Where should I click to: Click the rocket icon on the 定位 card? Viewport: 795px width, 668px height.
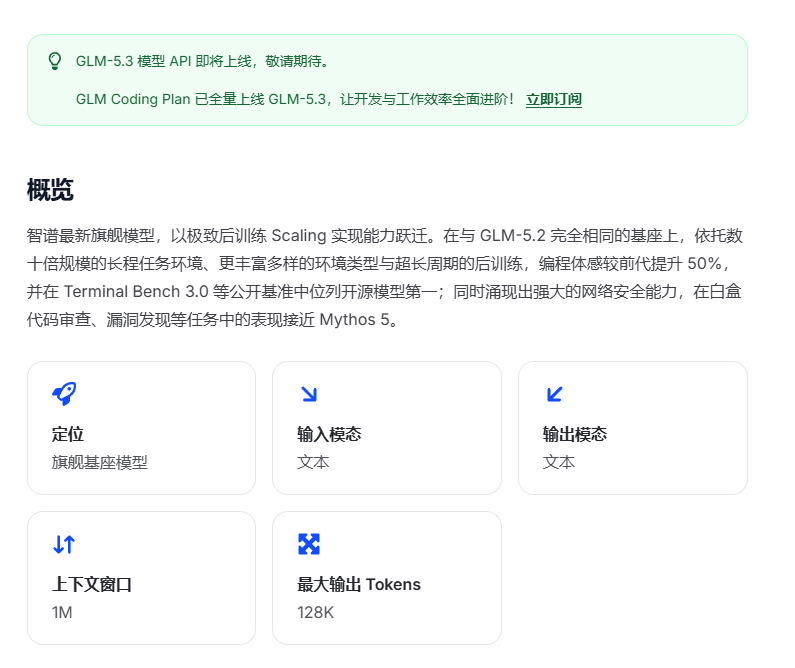(x=64, y=394)
